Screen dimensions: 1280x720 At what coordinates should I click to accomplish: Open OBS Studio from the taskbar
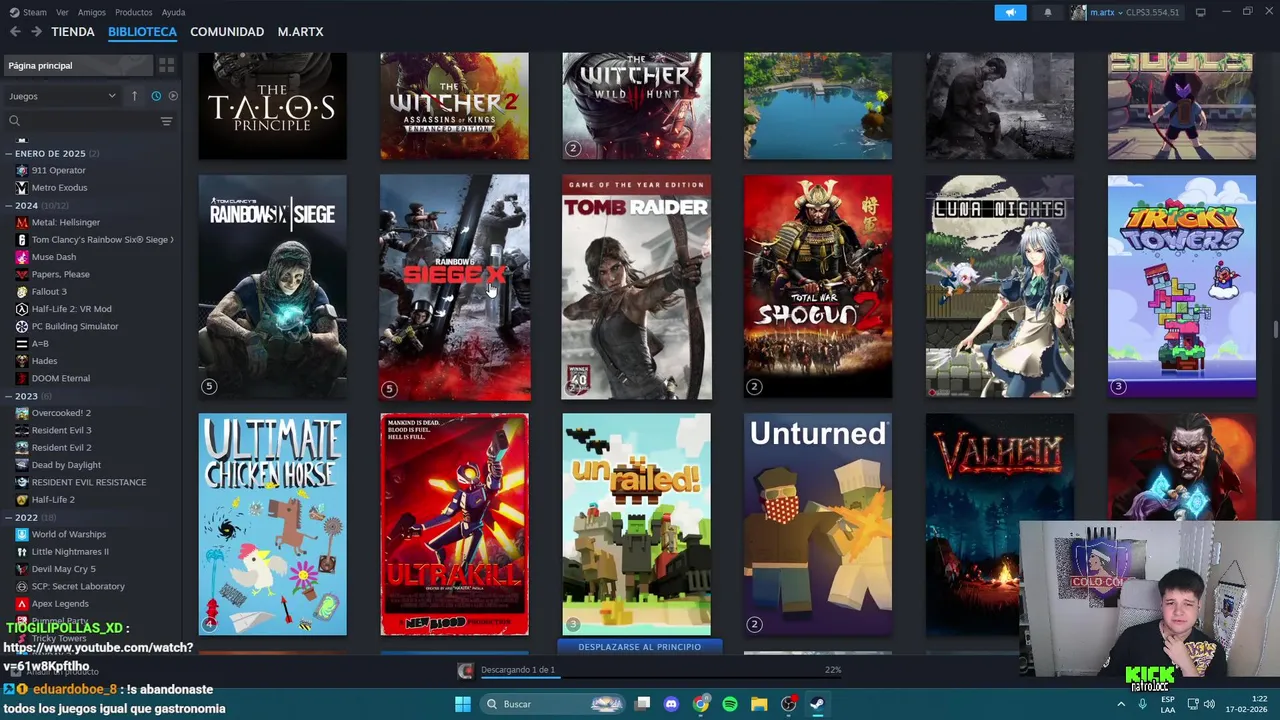[788, 704]
